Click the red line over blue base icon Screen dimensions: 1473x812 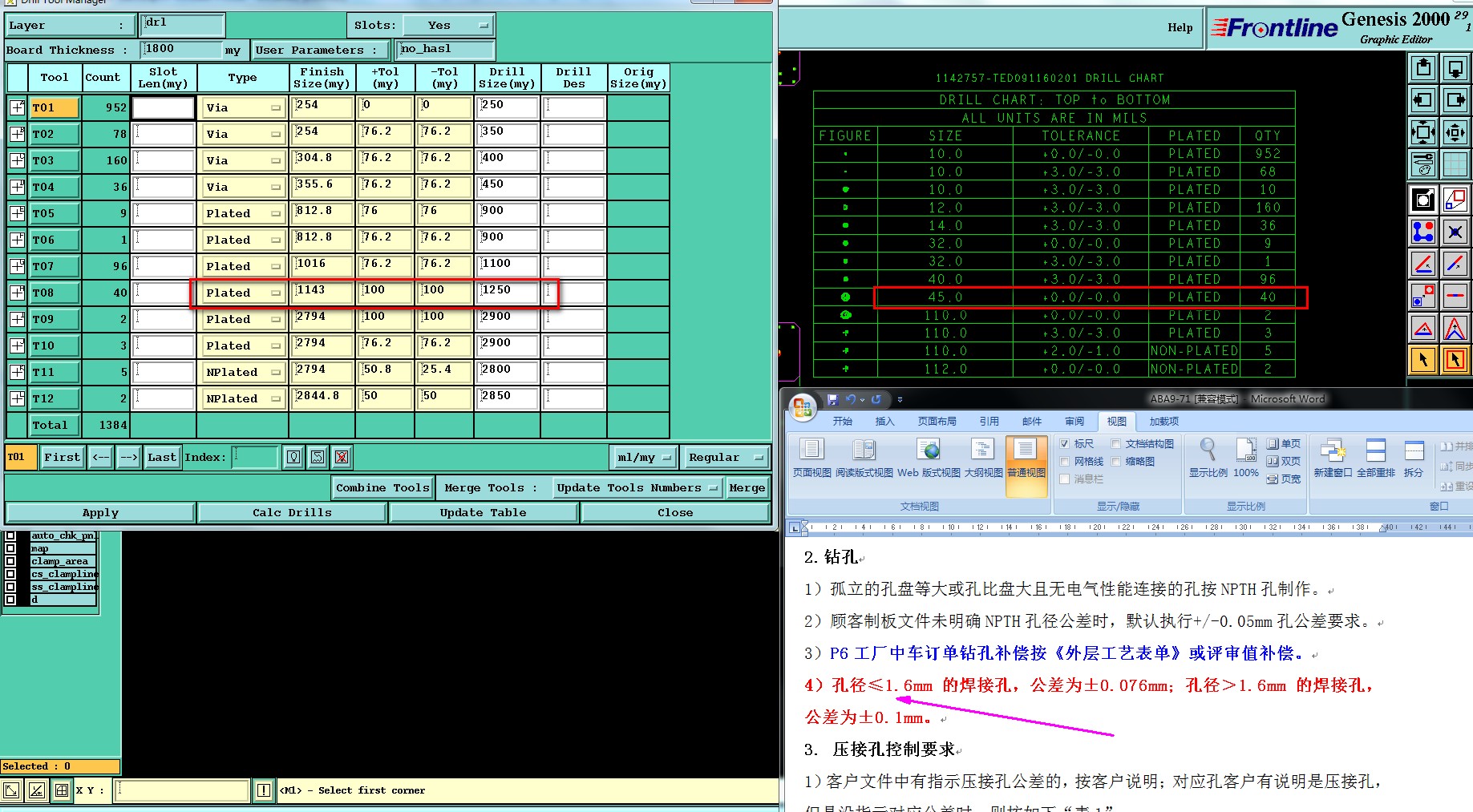click(x=1423, y=263)
